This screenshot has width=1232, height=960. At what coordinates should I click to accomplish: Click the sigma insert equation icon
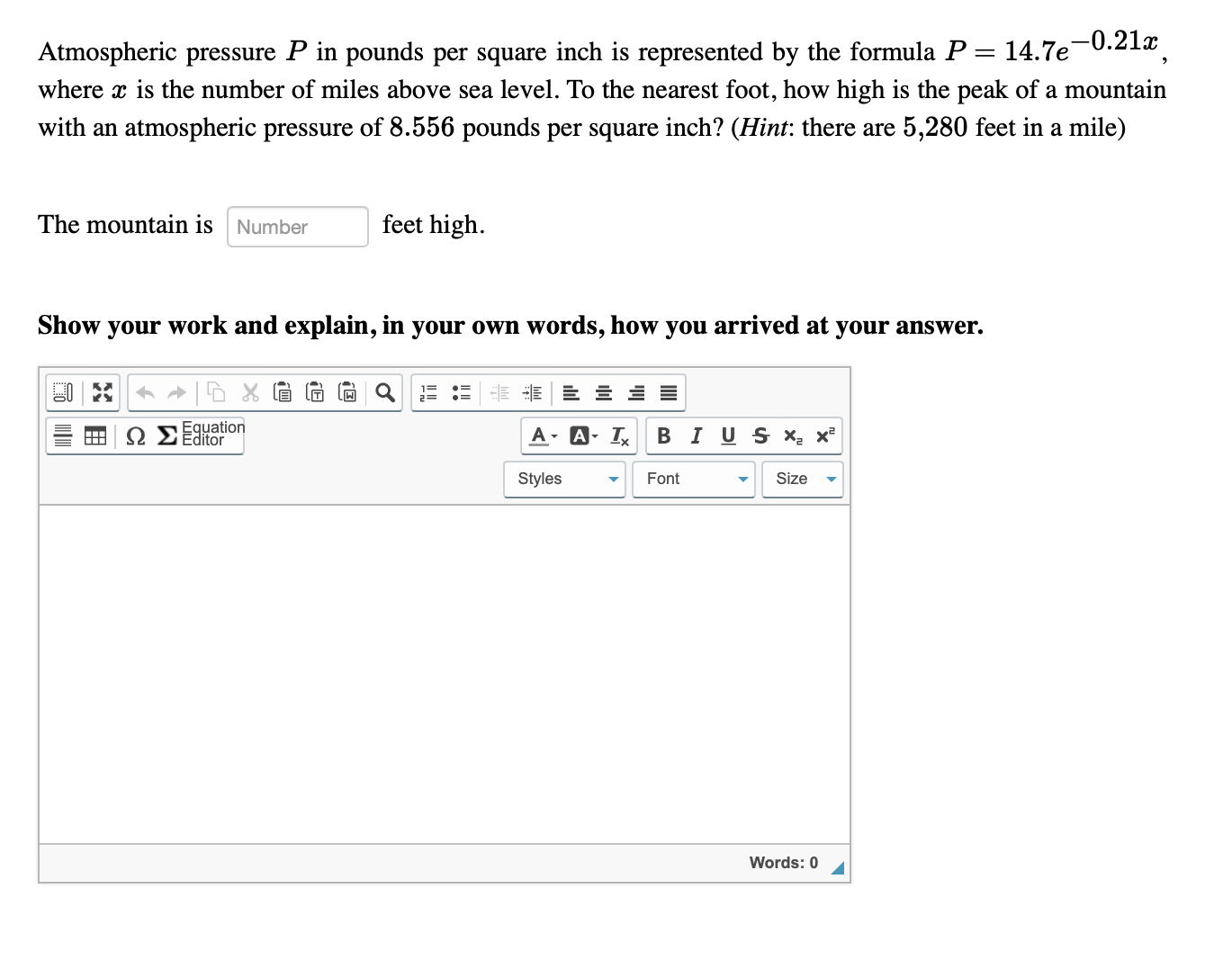point(166,435)
